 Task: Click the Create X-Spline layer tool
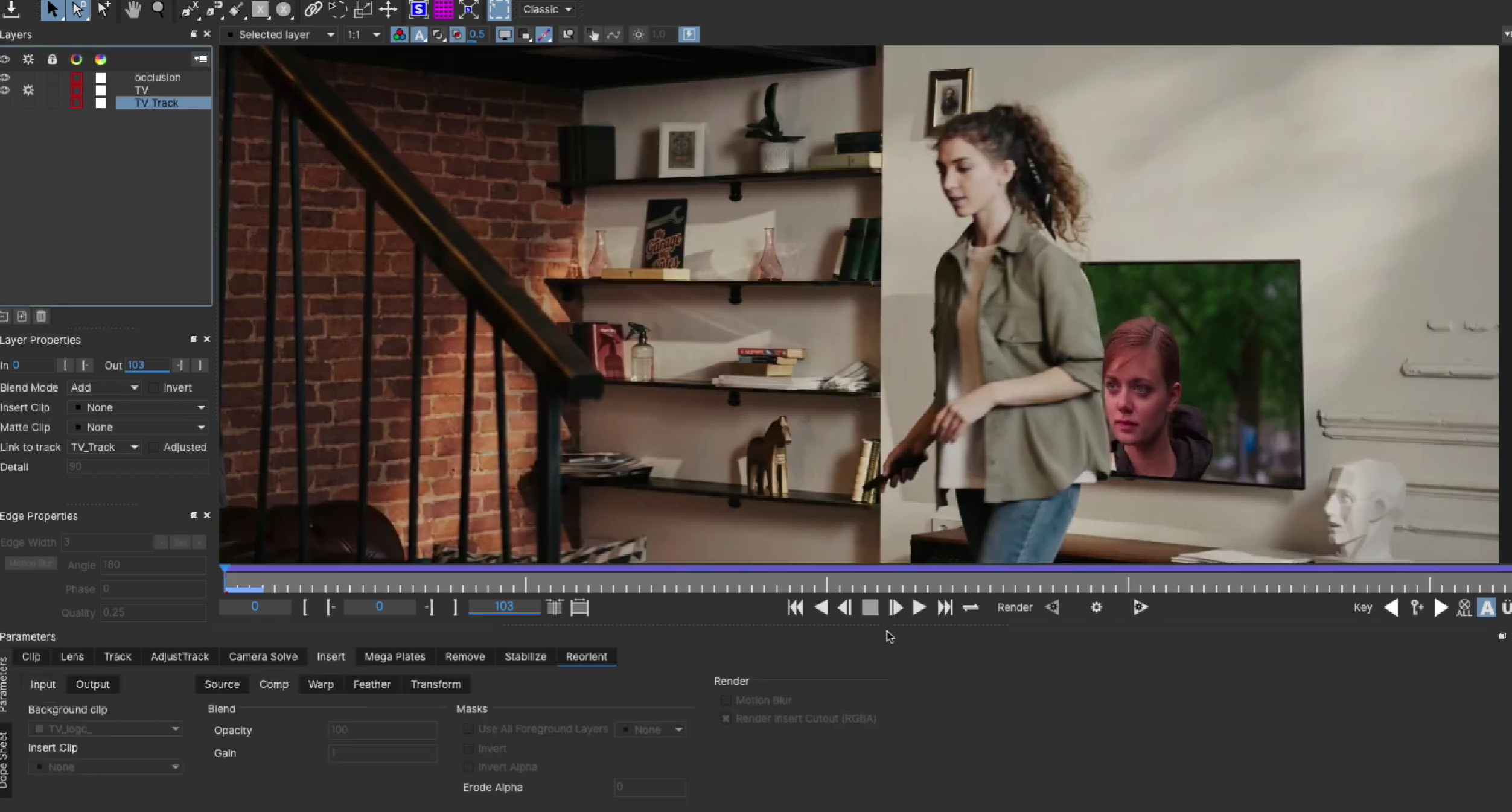click(x=190, y=9)
